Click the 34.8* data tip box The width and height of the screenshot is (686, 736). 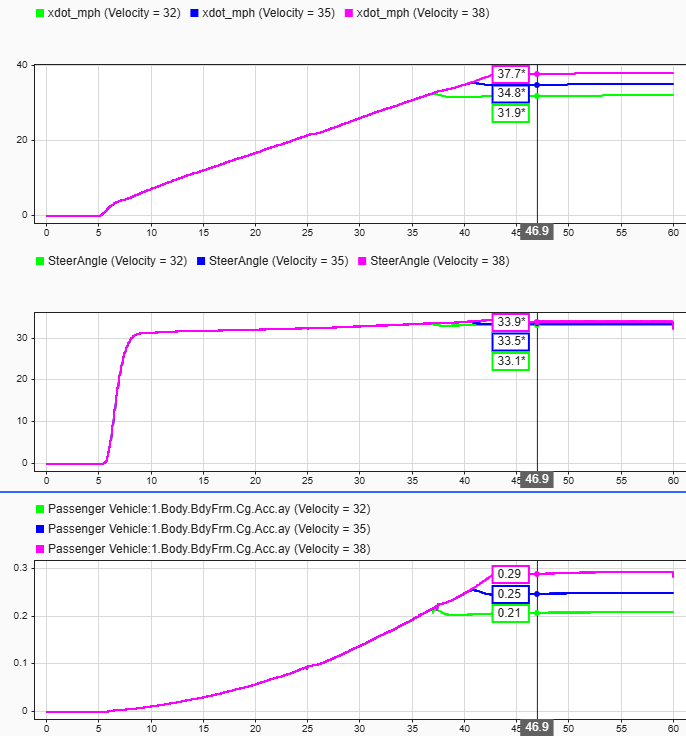point(511,93)
